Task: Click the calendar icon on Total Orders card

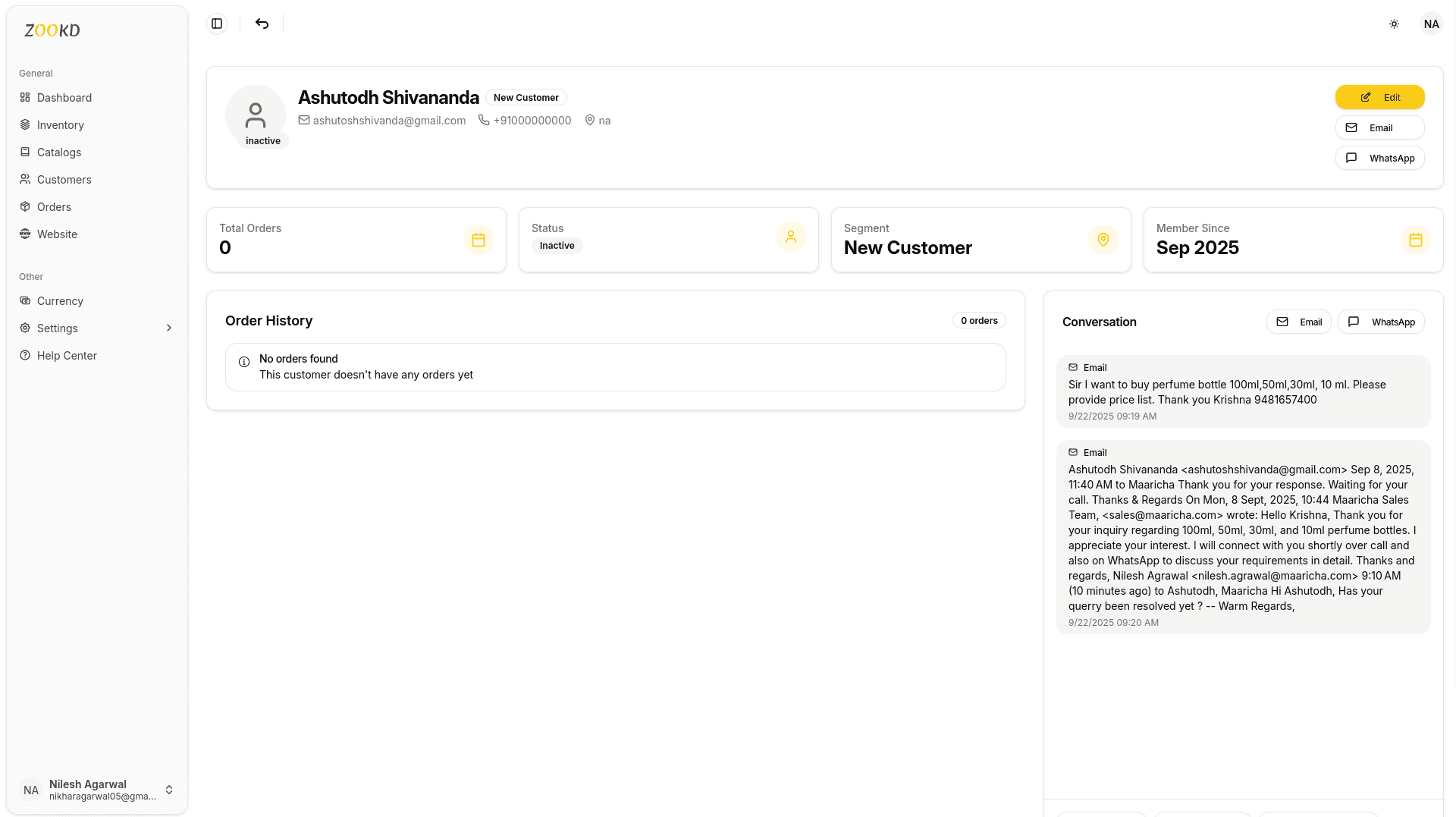Action: point(478,240)
